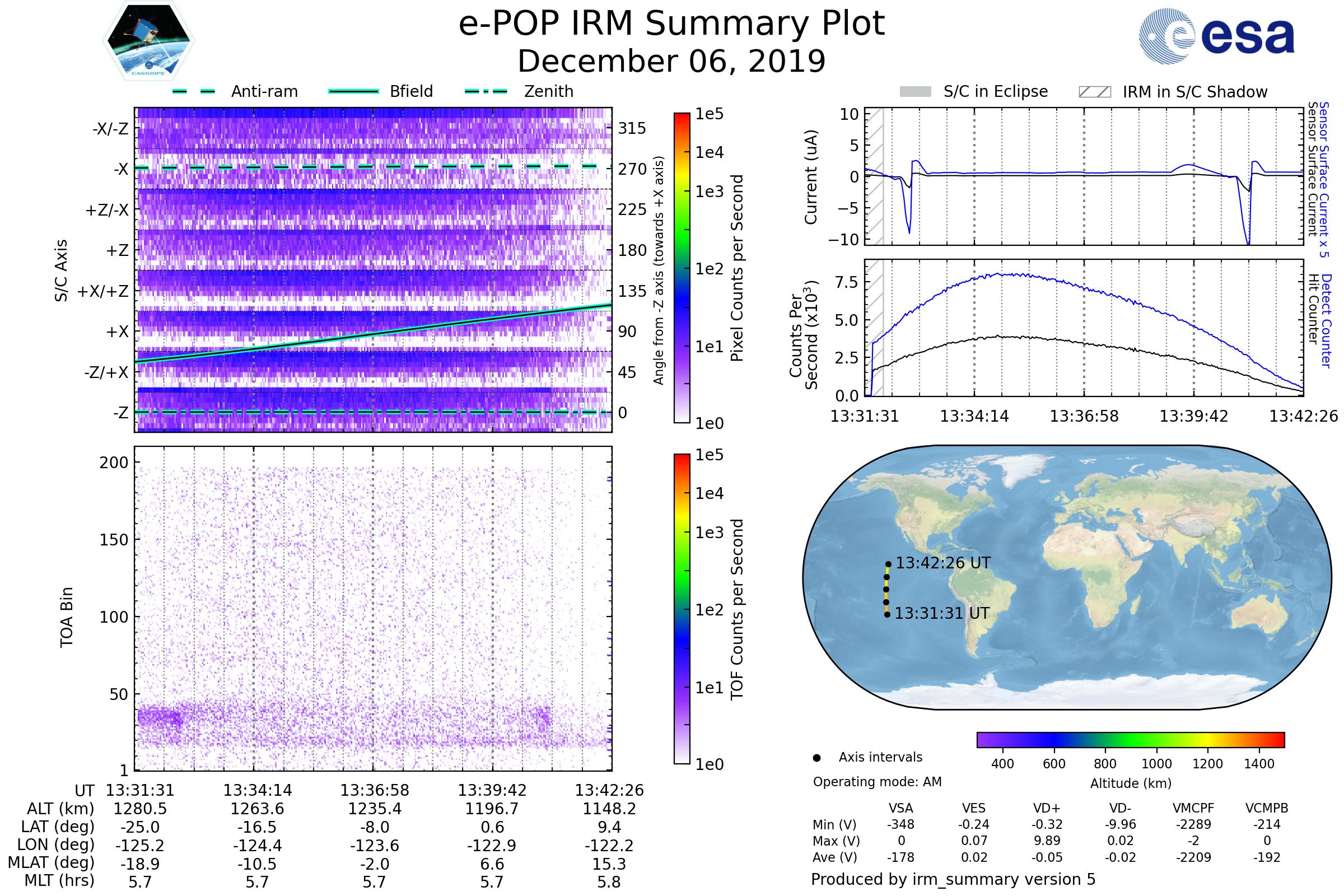This screenshot has height=896, width=1344.
Task: Click the December 06, 2019 date heading
Action: tap(671, 62)
